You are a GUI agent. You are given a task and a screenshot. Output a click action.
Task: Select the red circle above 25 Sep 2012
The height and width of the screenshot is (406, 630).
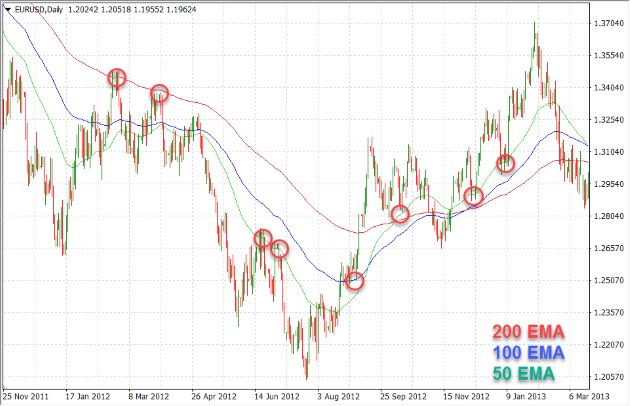400,213
